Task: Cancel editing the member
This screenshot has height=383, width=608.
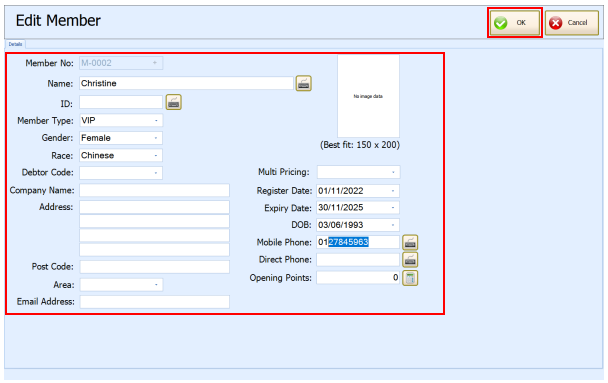Action: [x=572, y=23]
